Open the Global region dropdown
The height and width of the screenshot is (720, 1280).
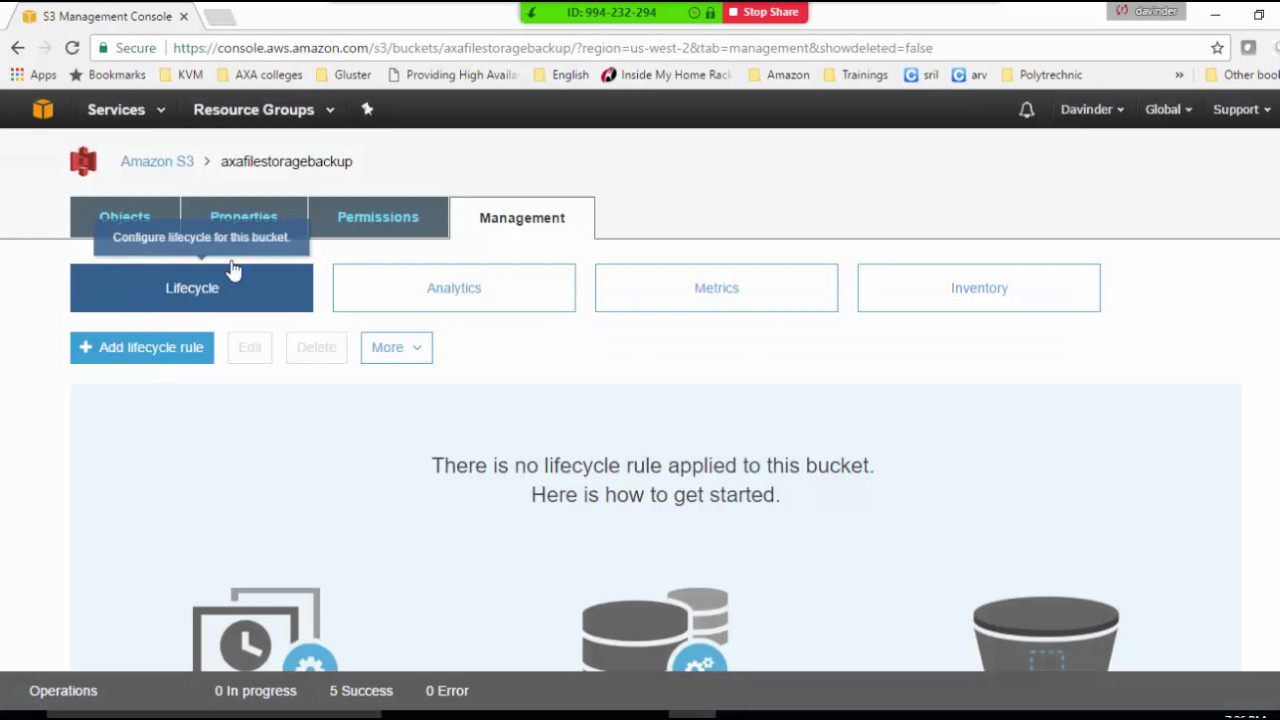(1168, 110)
